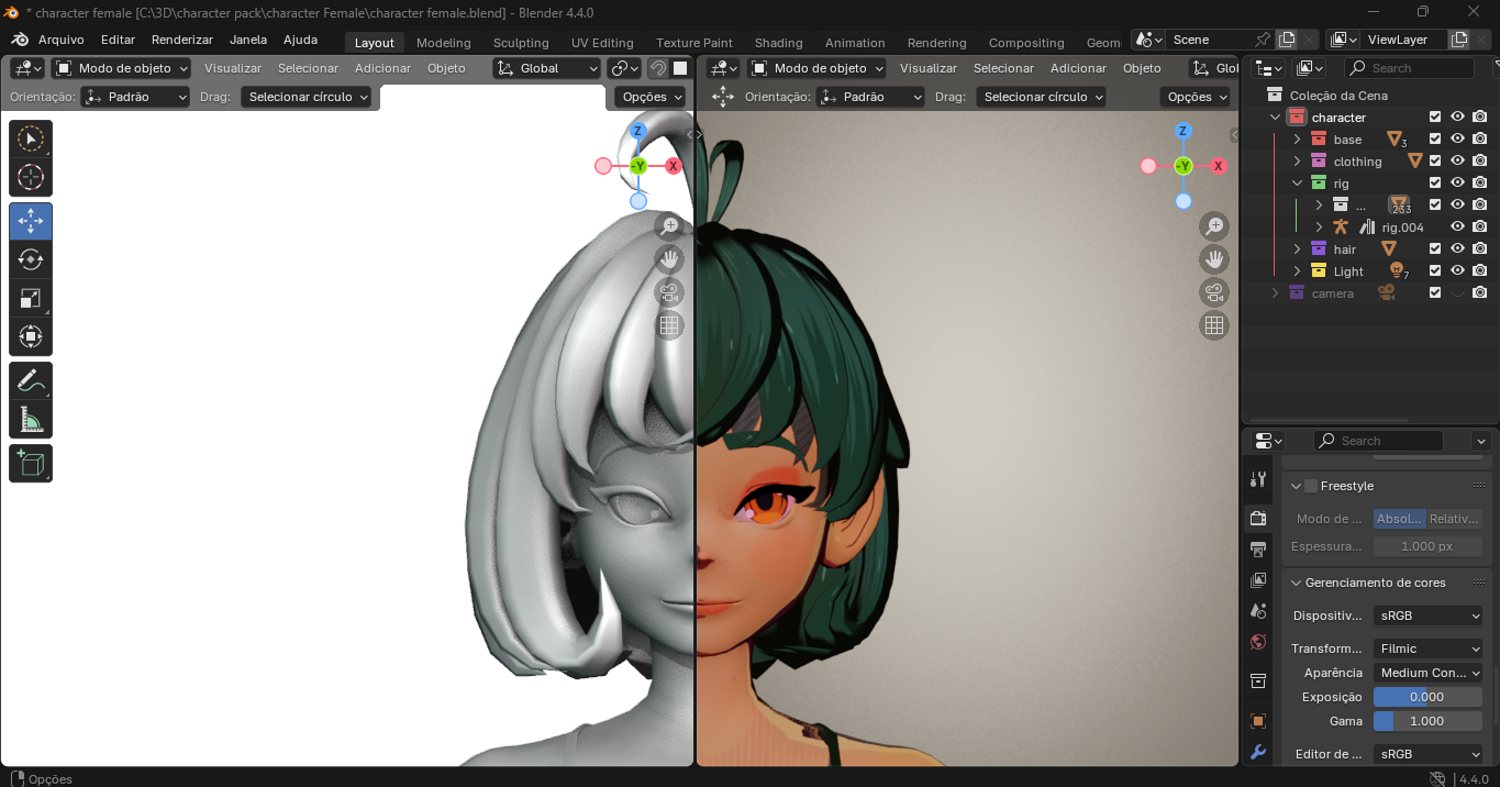Image resolution: width=1500 pixels, height=787 pixels.
Task: Open the Arquivo menu
Action: pyautogui.click(x=61, y=40)
